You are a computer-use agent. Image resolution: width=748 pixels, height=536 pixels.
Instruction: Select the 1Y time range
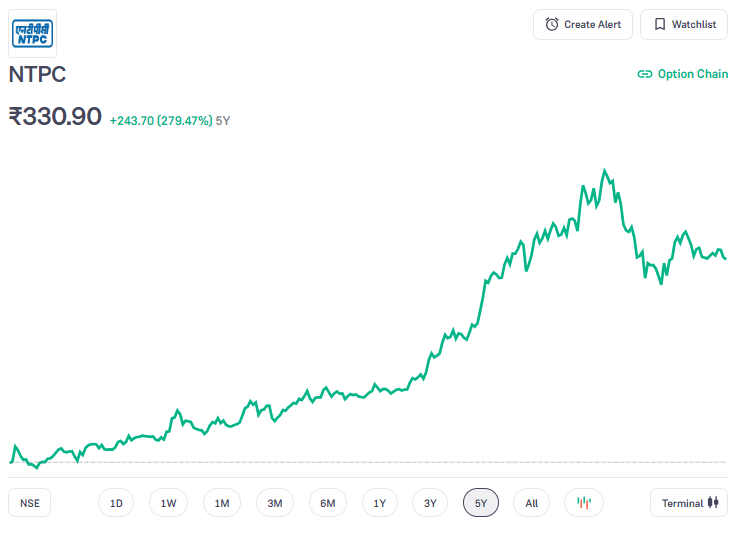coord(380,503)
